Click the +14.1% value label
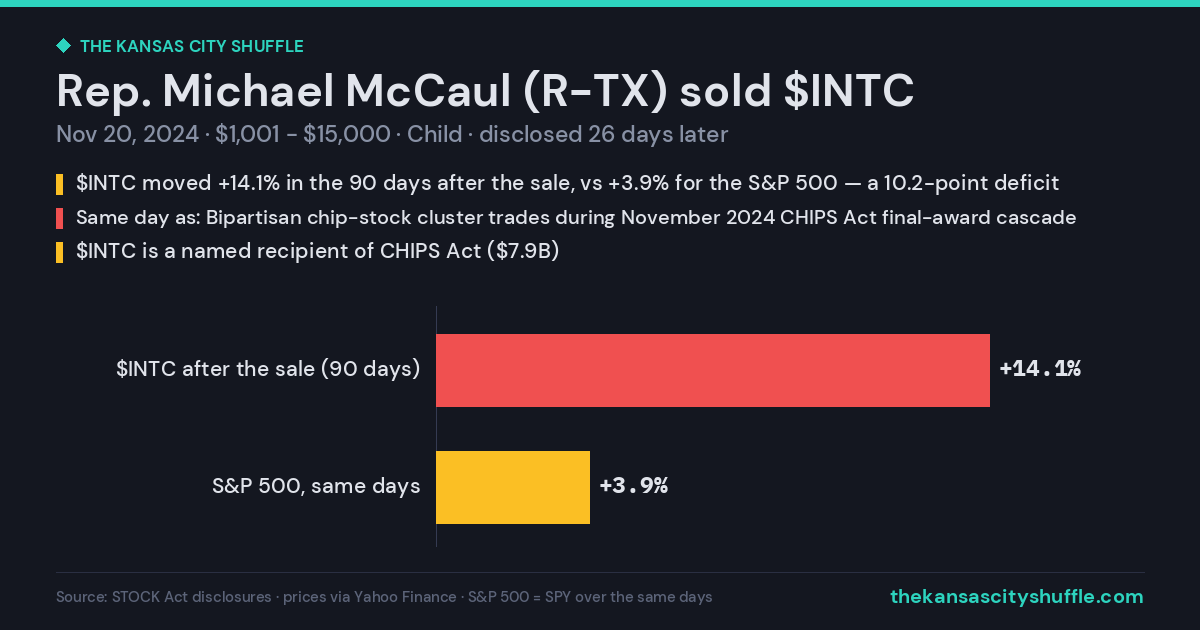This screenshot has width=1200, height=630. tap(1040, 369)
